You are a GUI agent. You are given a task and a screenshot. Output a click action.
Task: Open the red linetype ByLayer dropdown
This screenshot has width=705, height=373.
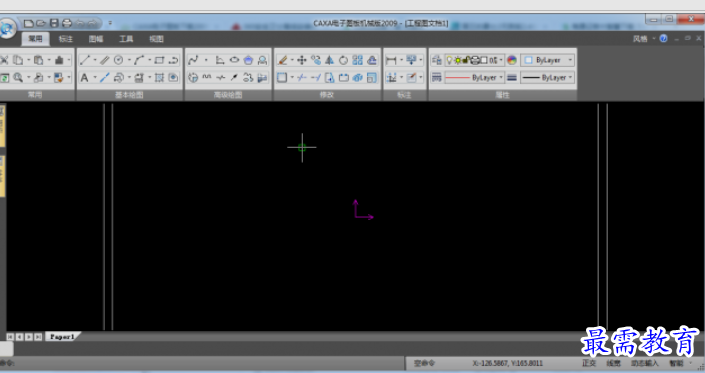[474, 77]
